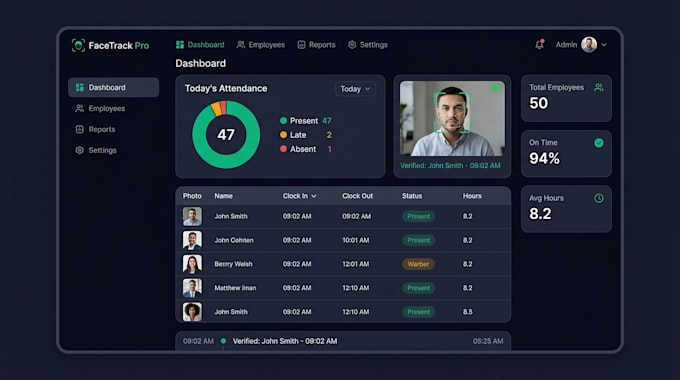680x380 pixels.
Task: Click the Admin profile avatar
Action: point(588,44)
